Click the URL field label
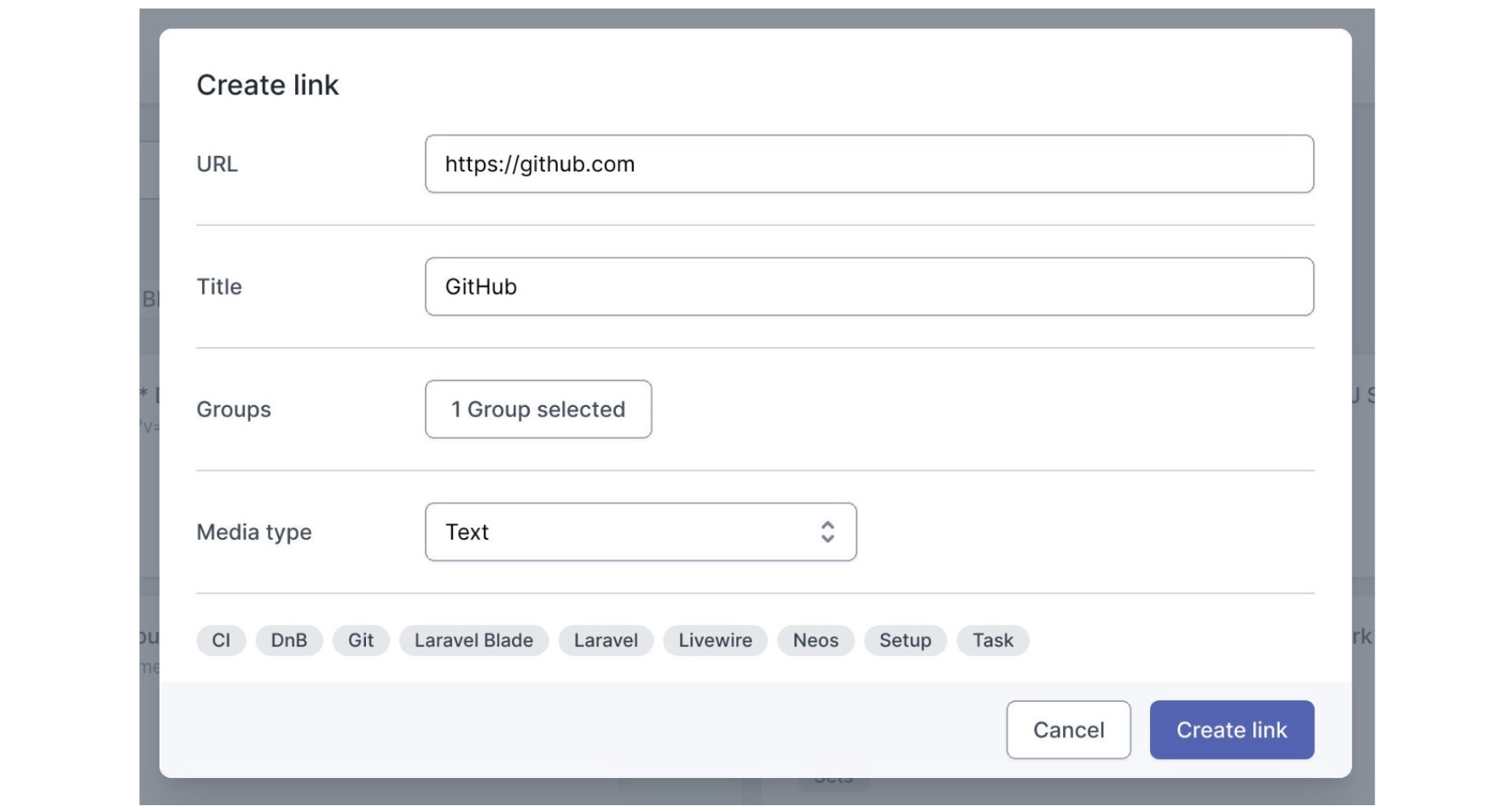Viewport: 1510px width, 812px height. coord(217,164)
